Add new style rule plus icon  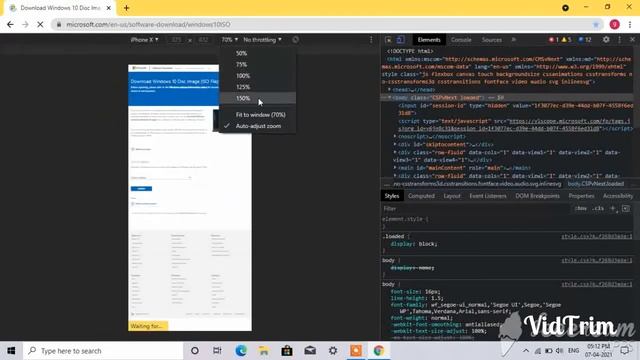(x=613, y=209)
